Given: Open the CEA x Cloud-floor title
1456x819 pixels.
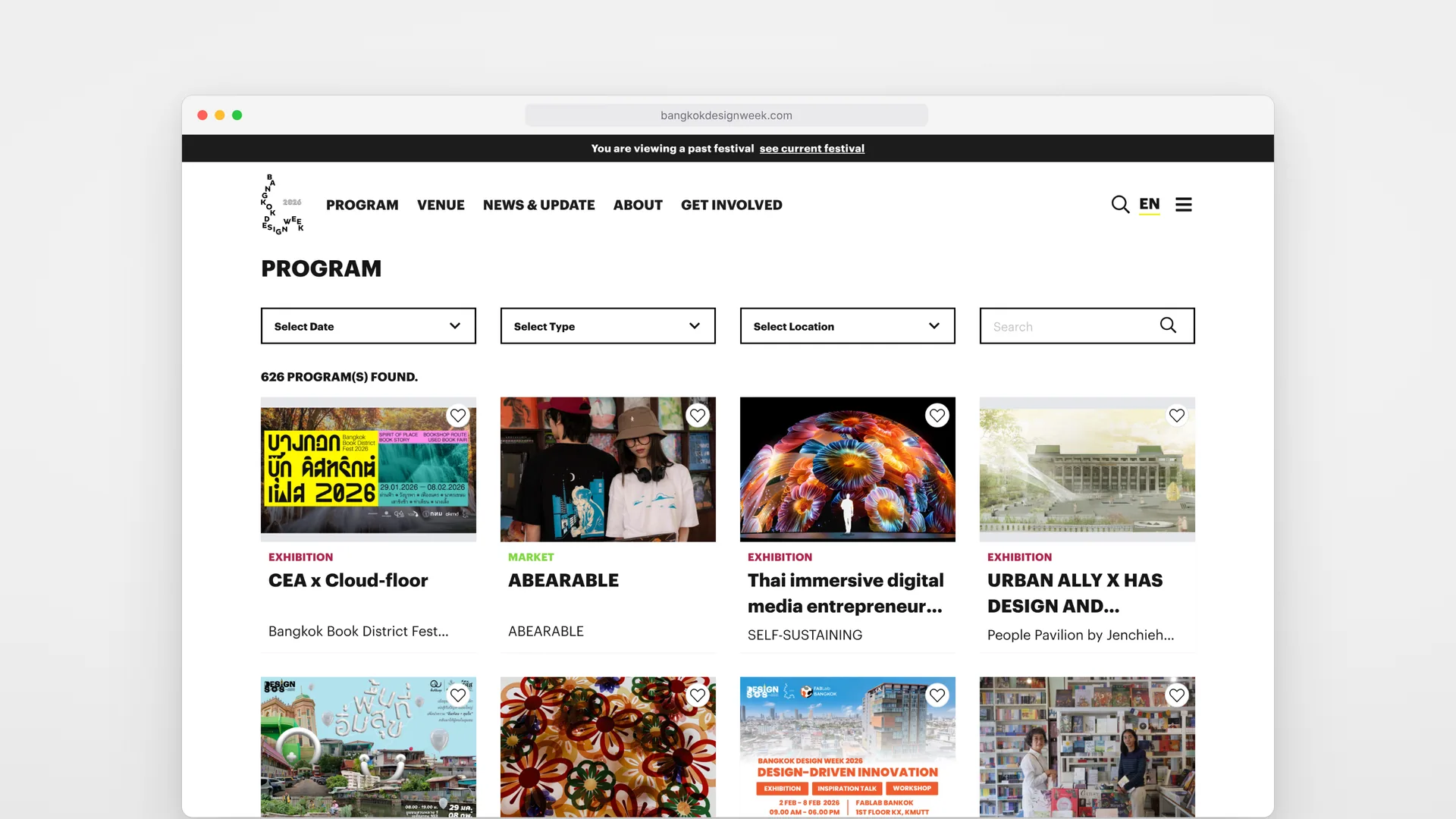Looking at the screenshot, I should (348, 580).
